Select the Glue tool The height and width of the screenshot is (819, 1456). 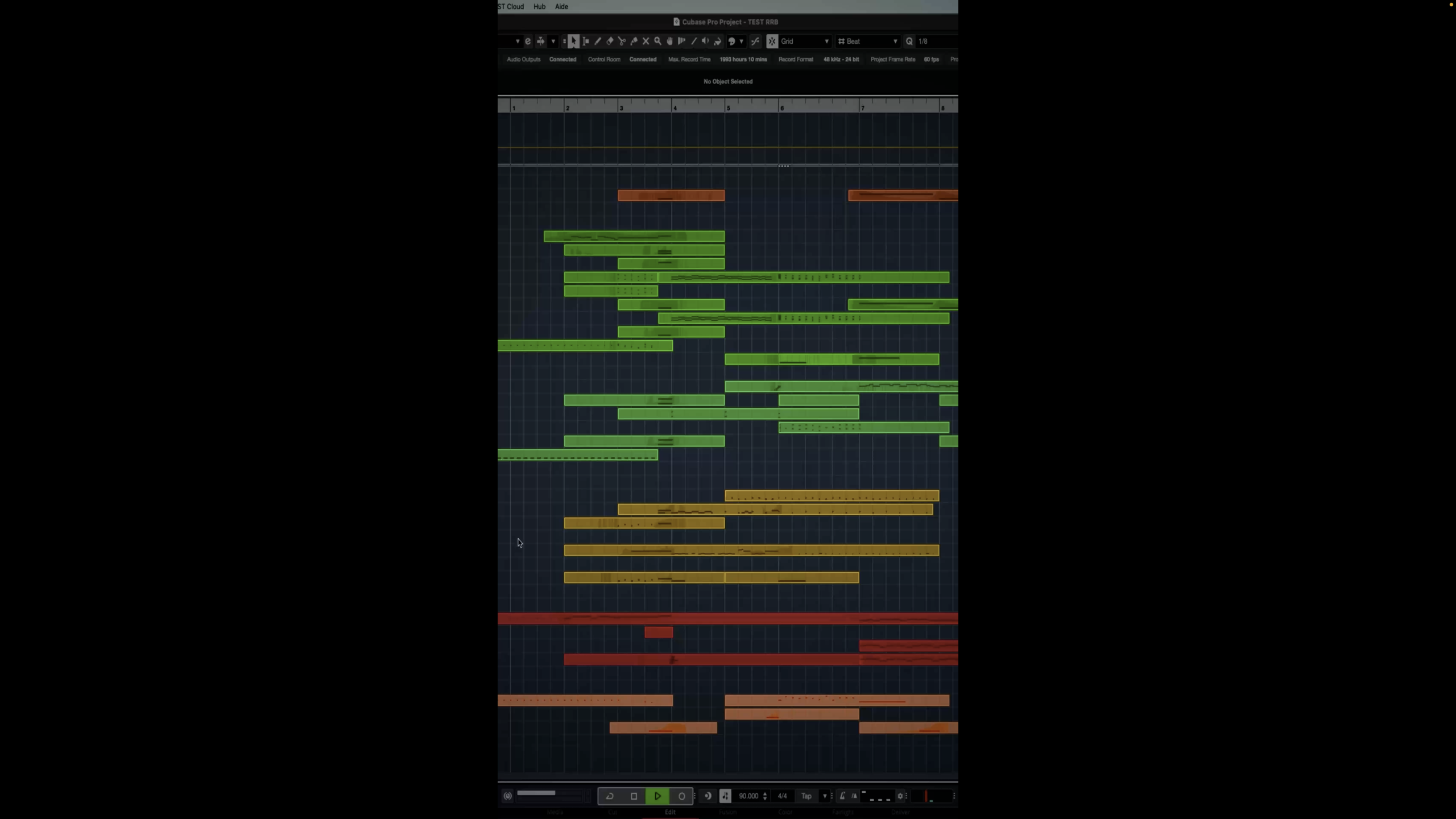634,41
